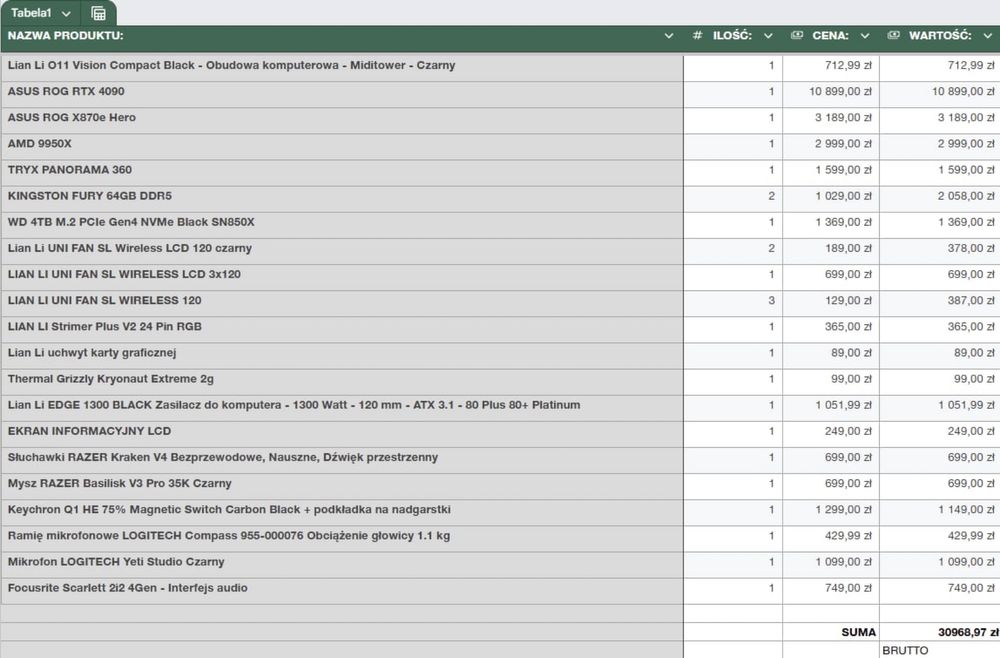Click the 749,00 zł price for Focusrite Scarlett
The width and height of the screenshot is (1000, 658).
[x=831, y=589]
